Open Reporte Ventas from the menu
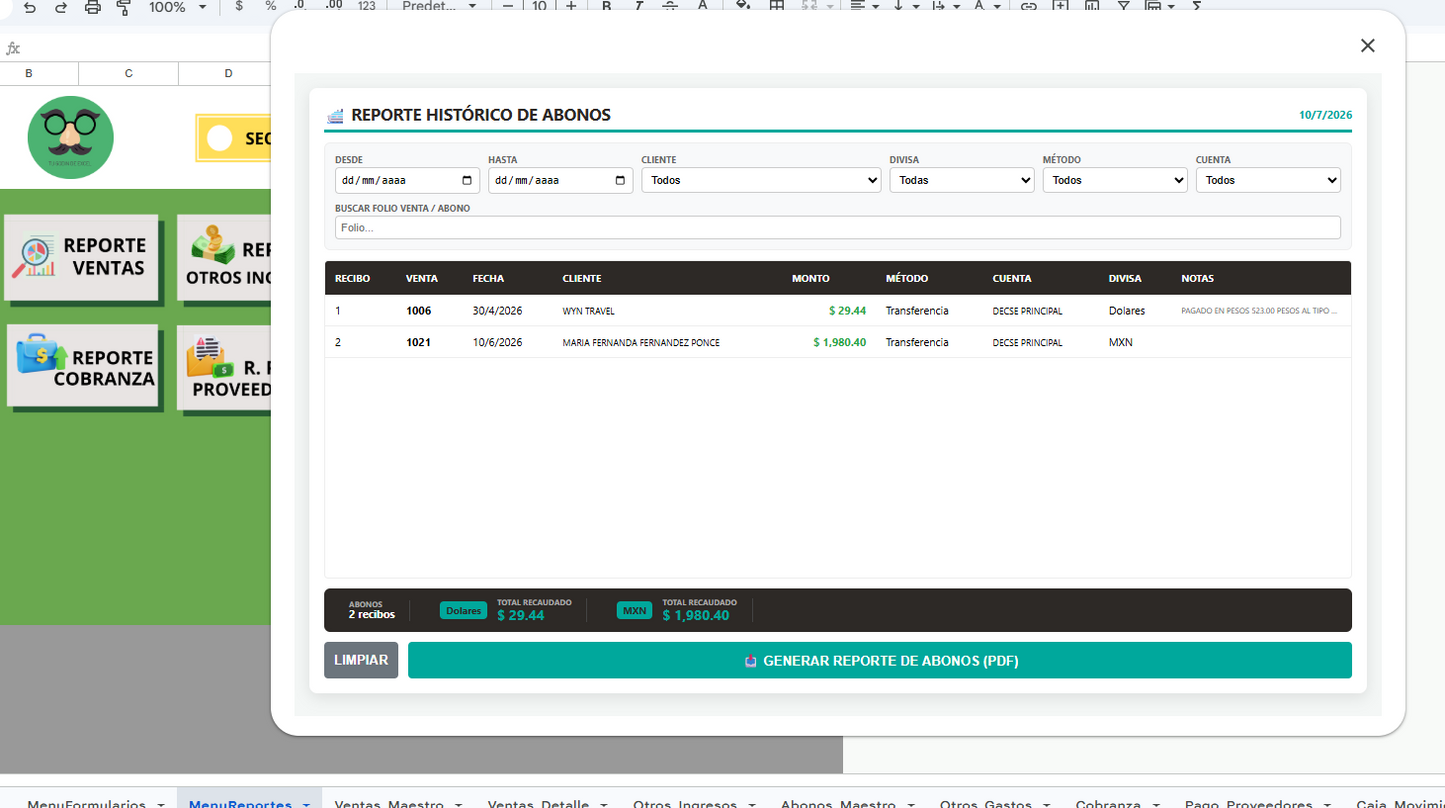Viewport: 1445px width, 808px height. point(81,257)
